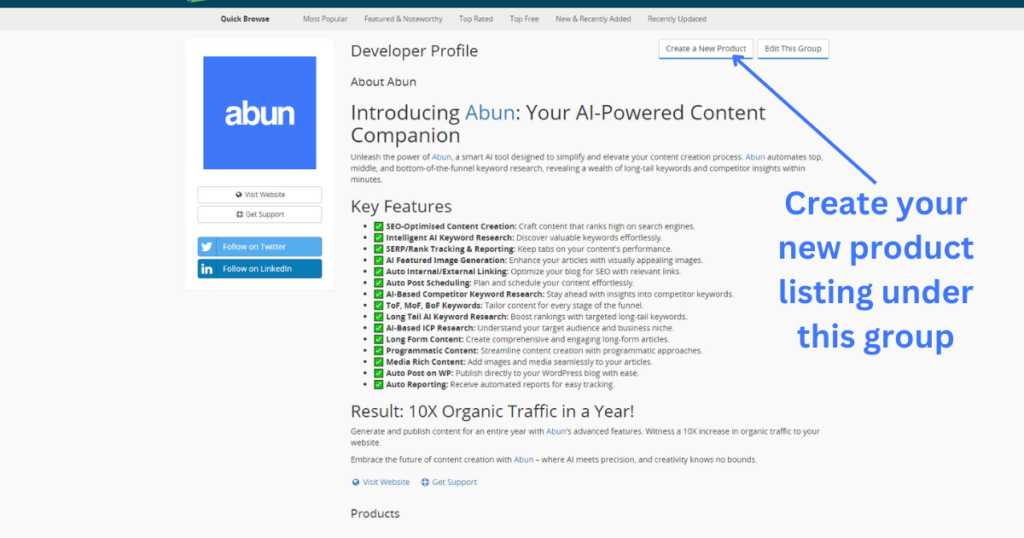Image resolution: width=1024 pixels, height=538 pixels.
Task: Click the Follow on LinkedIn button
Action: pos(259,268)
